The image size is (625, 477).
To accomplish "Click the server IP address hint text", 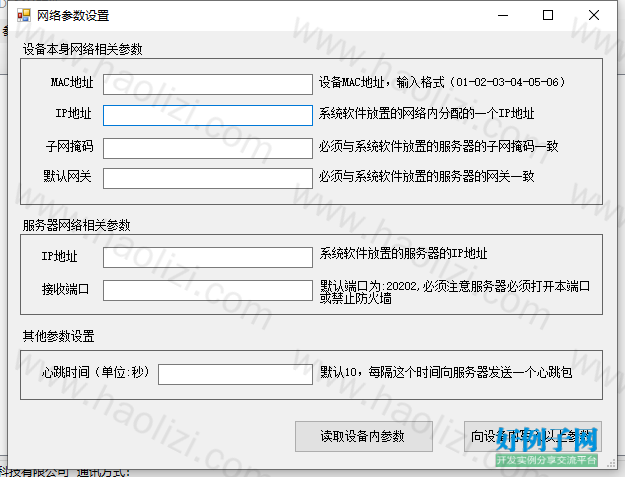I will 403,253.
